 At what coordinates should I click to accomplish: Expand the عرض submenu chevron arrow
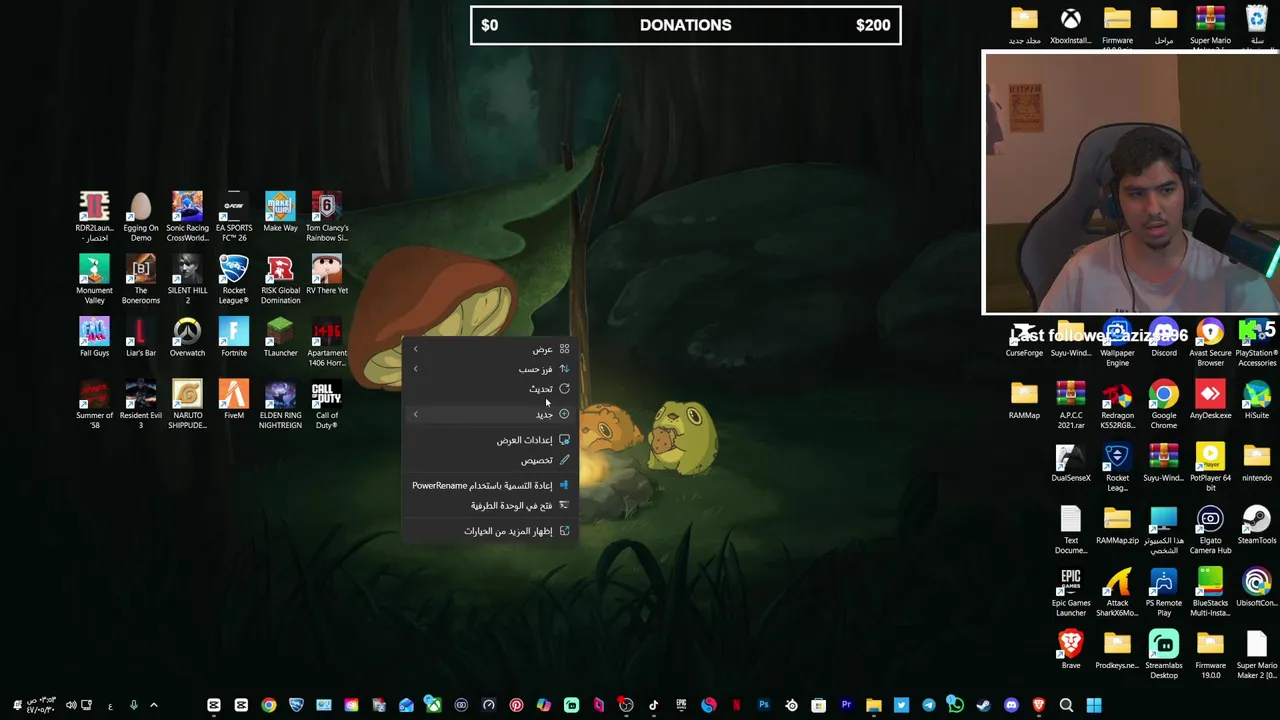[x=416, y=349]
